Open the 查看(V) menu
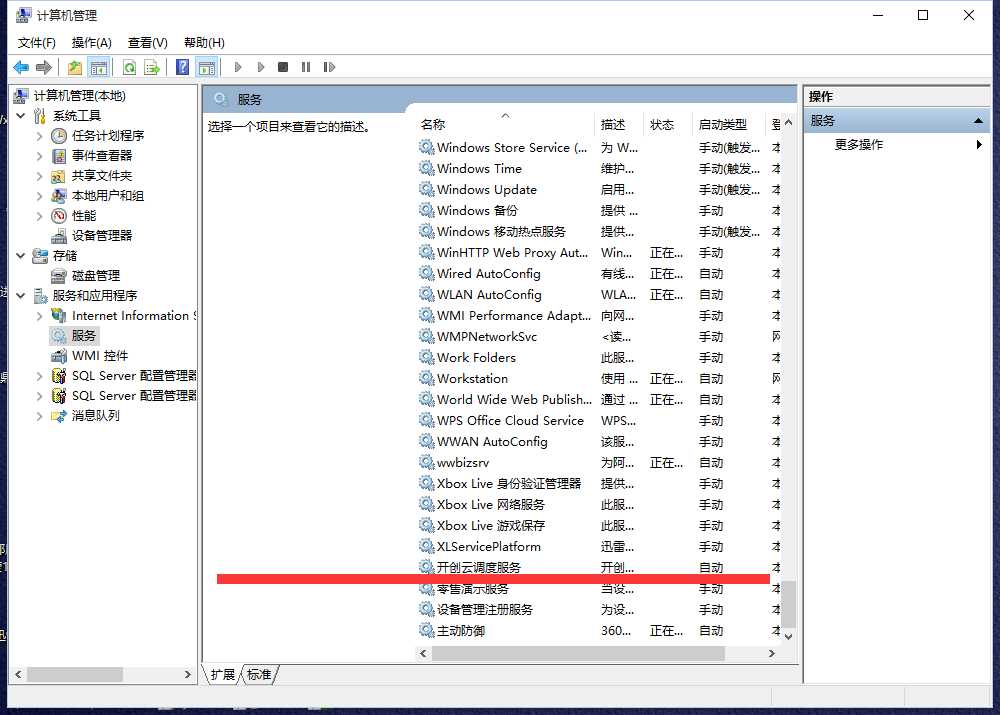The height and width of the screenshot is (715, 1000). (147, 43)
